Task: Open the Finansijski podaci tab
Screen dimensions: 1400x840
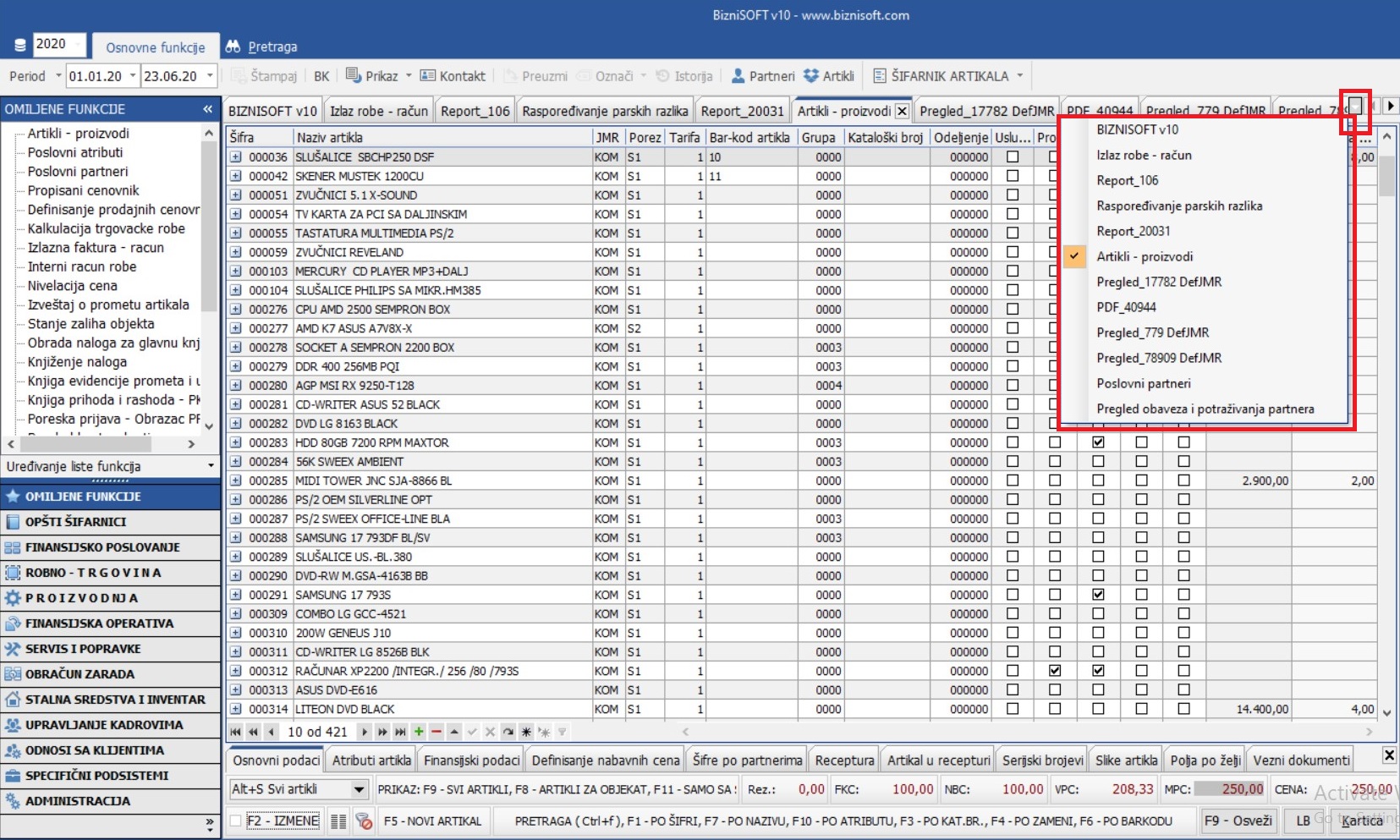Action: click(472, 760)
